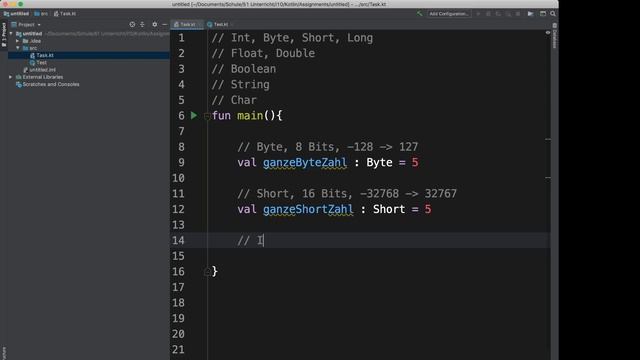The height and width of the screenshot is (360, 640).
Task: Click the fold end marker on line 16
Action: click(x=207, y=271)
